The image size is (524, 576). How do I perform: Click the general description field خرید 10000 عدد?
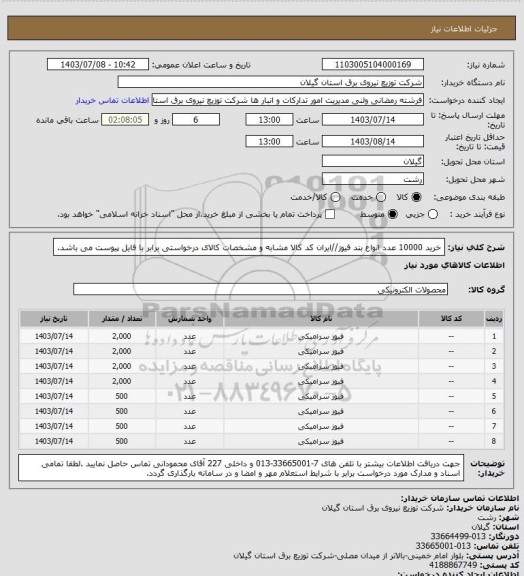pos(249,248)
